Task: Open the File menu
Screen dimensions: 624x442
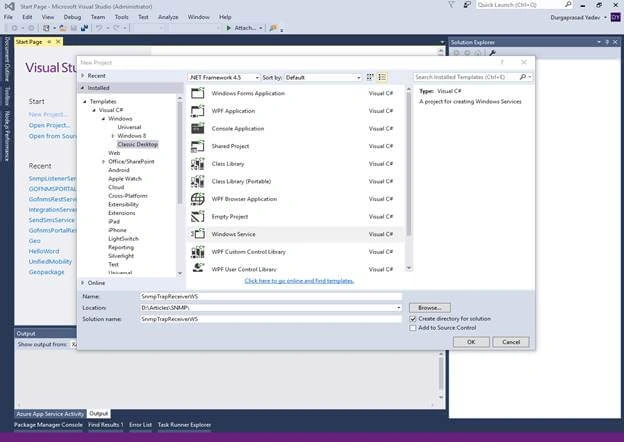Action: pyautogui.click(x=8, y=17)
